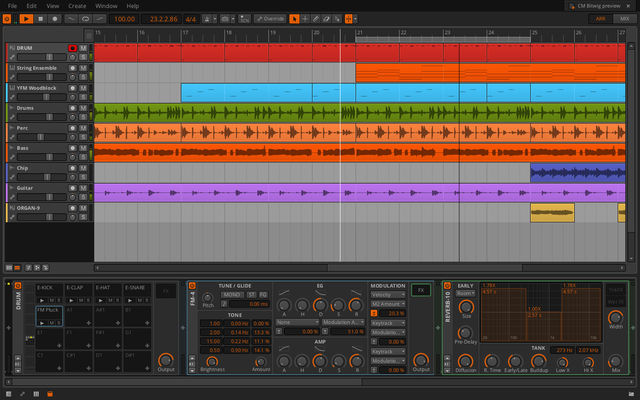Toggle the automation Override button

click(270, 19)
